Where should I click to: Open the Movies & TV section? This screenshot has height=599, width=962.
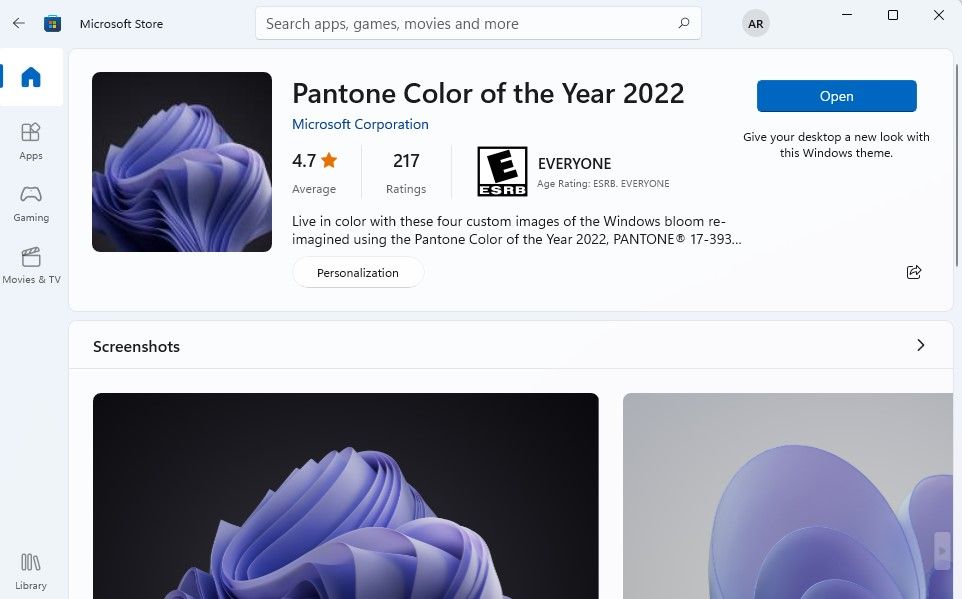coord(31,265)
